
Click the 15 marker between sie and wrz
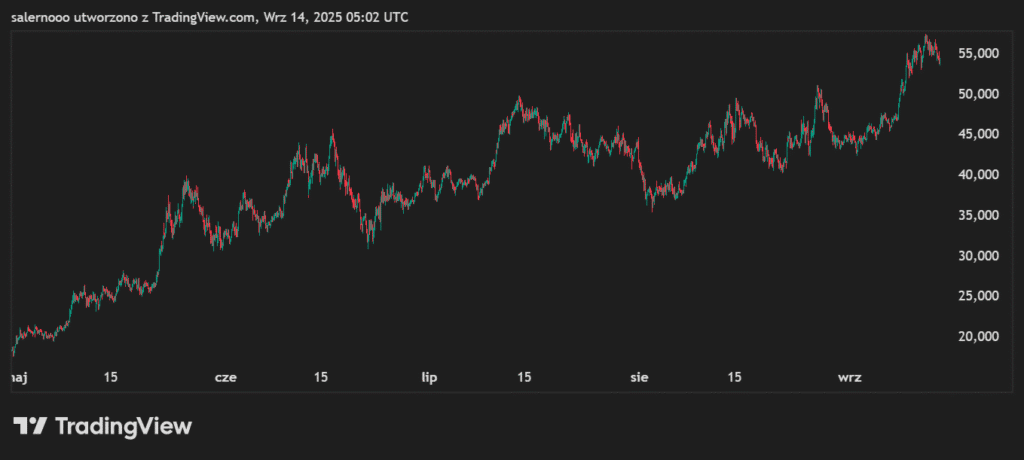click(734, 377)
